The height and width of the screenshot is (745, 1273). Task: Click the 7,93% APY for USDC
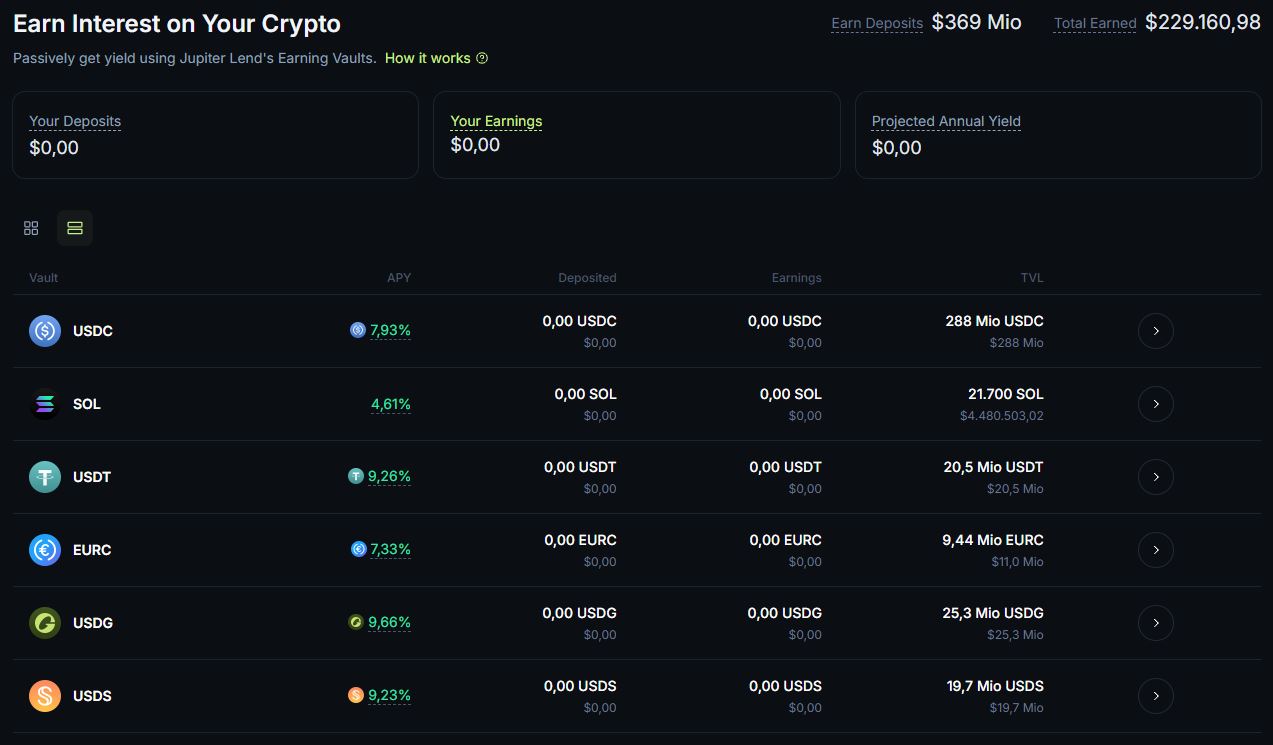click(x=390, y=330)
